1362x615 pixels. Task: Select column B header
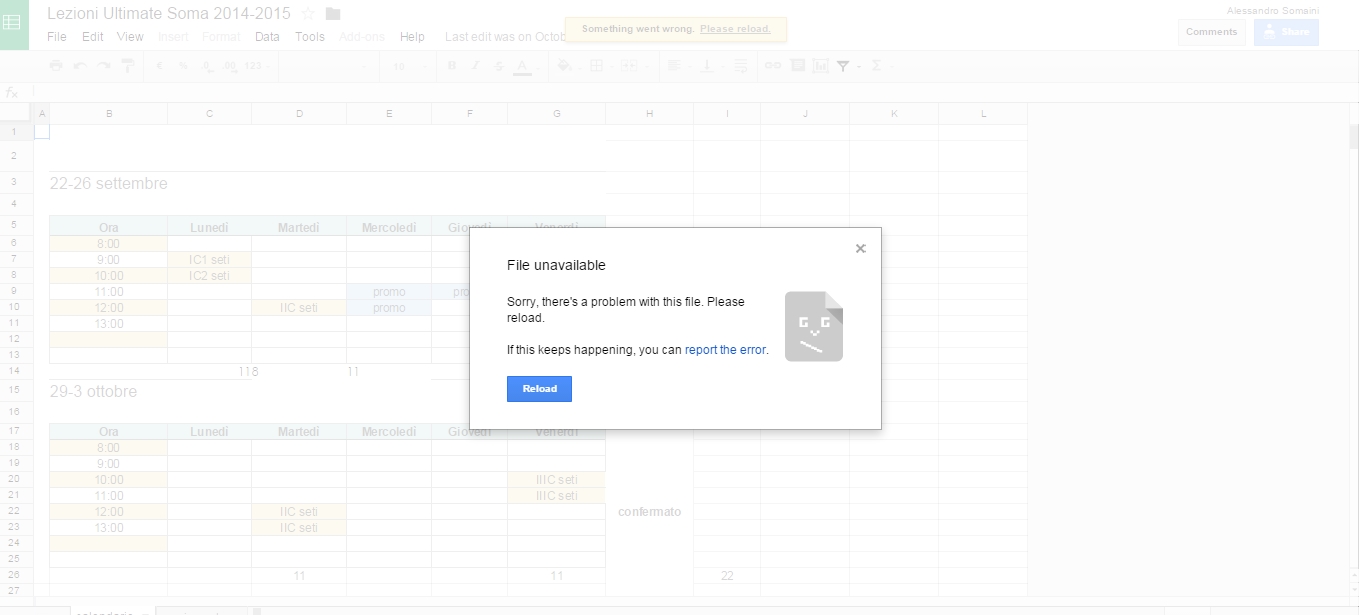(x=108, y=114)
